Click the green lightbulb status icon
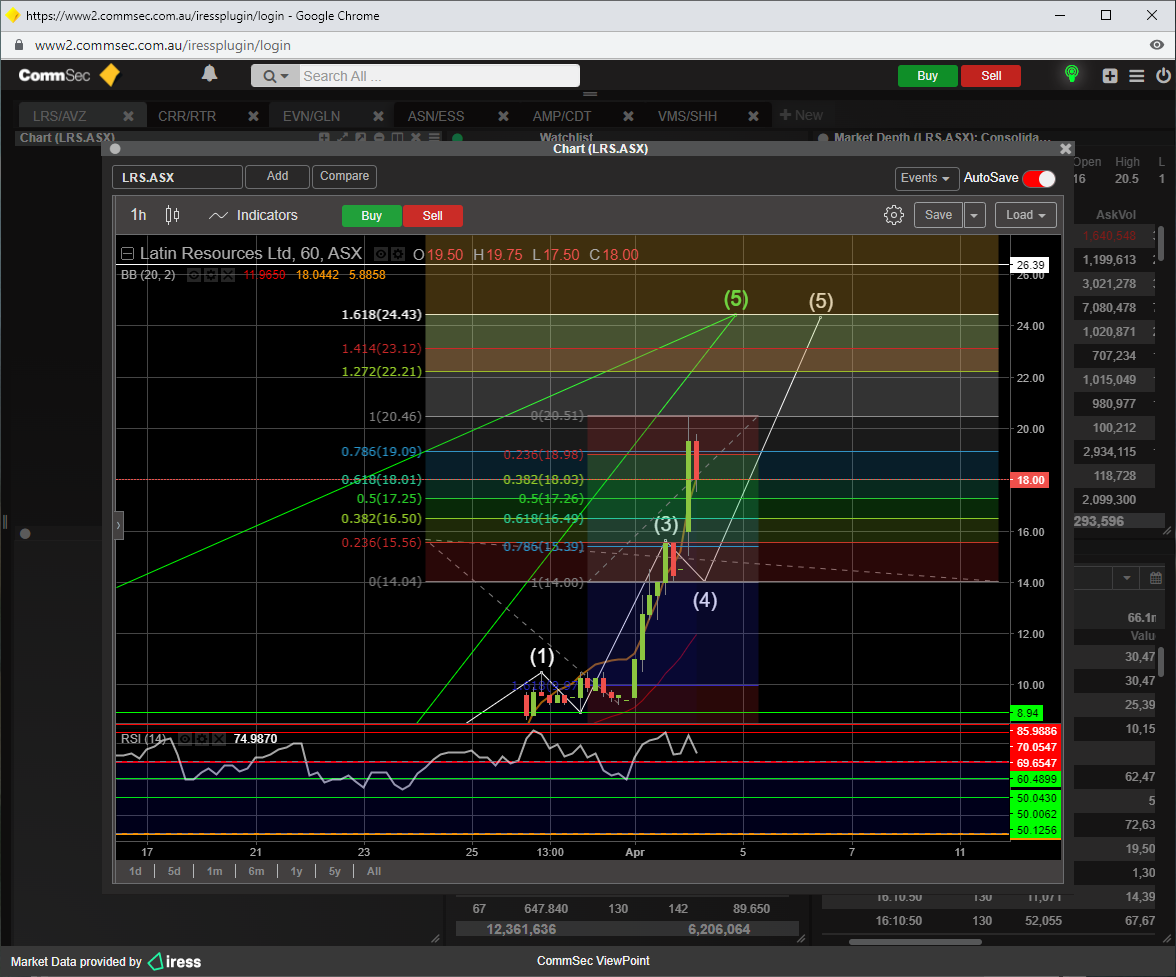Image resolution: width=1176 pixels, height=977 pixels. 1071,75
